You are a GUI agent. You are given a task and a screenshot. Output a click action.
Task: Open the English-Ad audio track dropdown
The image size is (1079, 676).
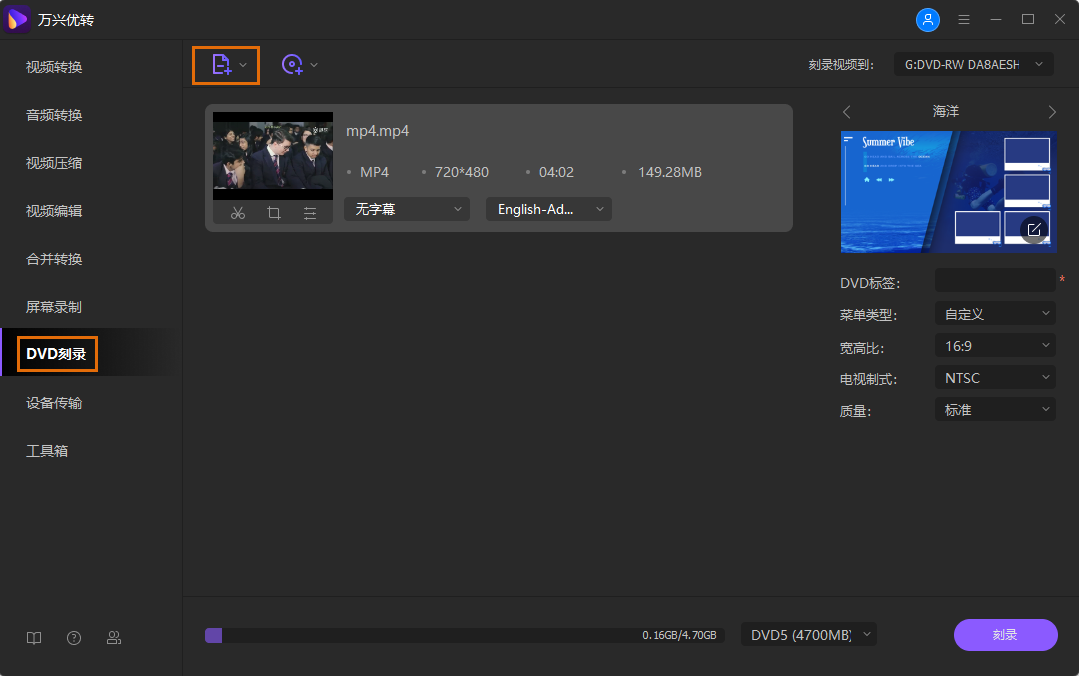click(x=548, y=209)
